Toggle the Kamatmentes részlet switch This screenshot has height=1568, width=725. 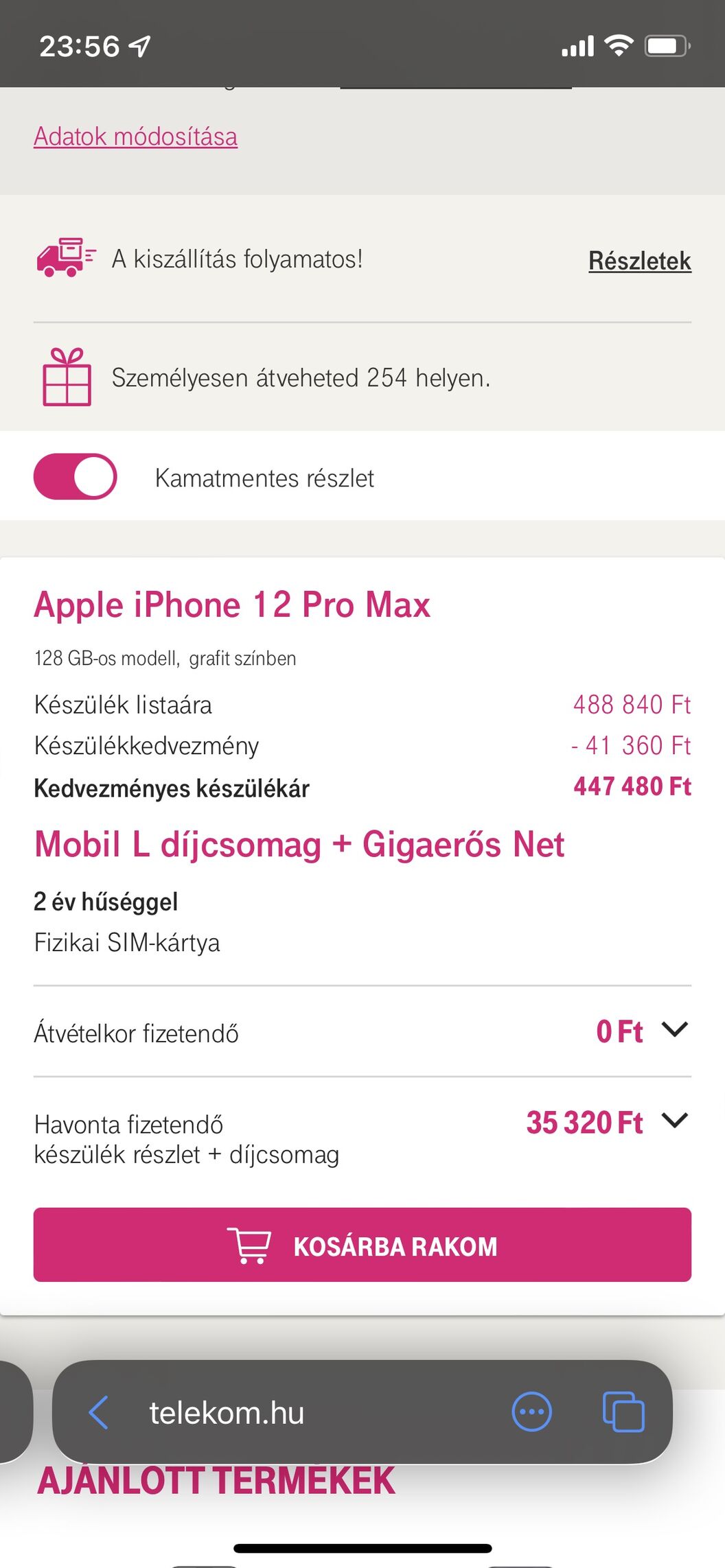pyautogui.click(x=75, y=476)
